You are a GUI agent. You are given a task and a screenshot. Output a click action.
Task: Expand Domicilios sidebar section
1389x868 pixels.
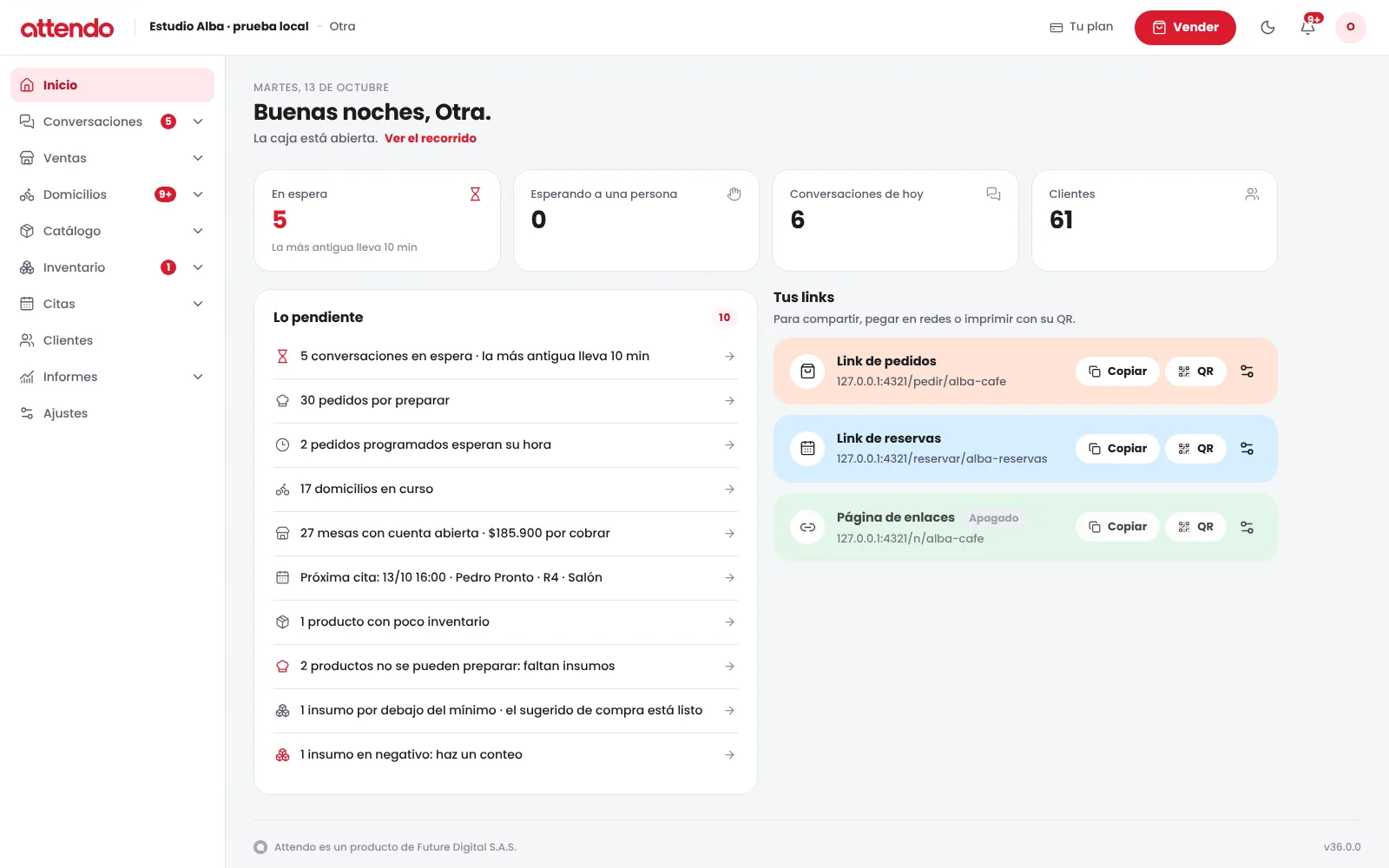198,194
